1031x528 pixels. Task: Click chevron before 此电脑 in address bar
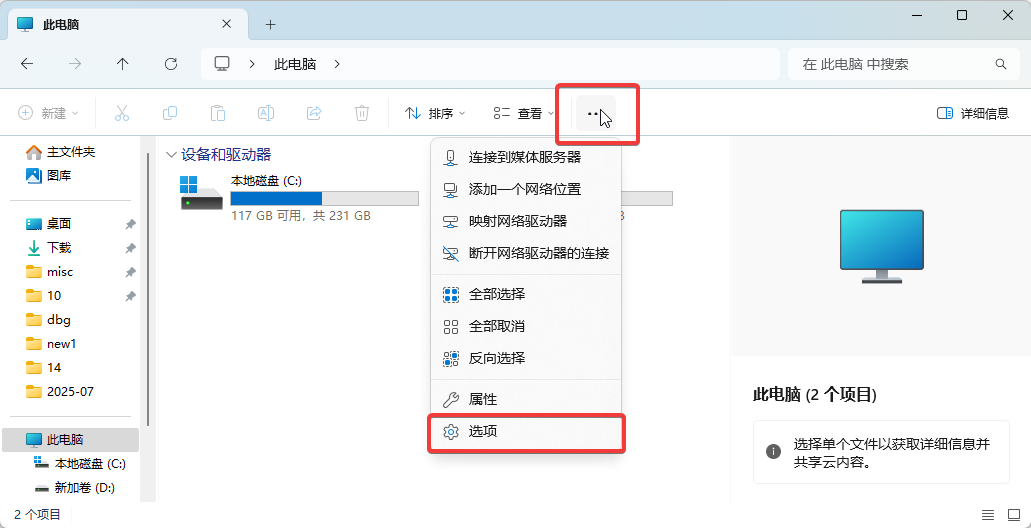[252, 64]
